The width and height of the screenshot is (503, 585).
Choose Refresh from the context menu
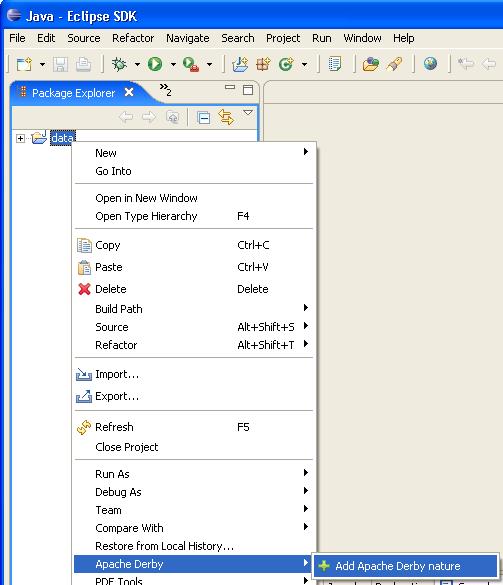194,427
